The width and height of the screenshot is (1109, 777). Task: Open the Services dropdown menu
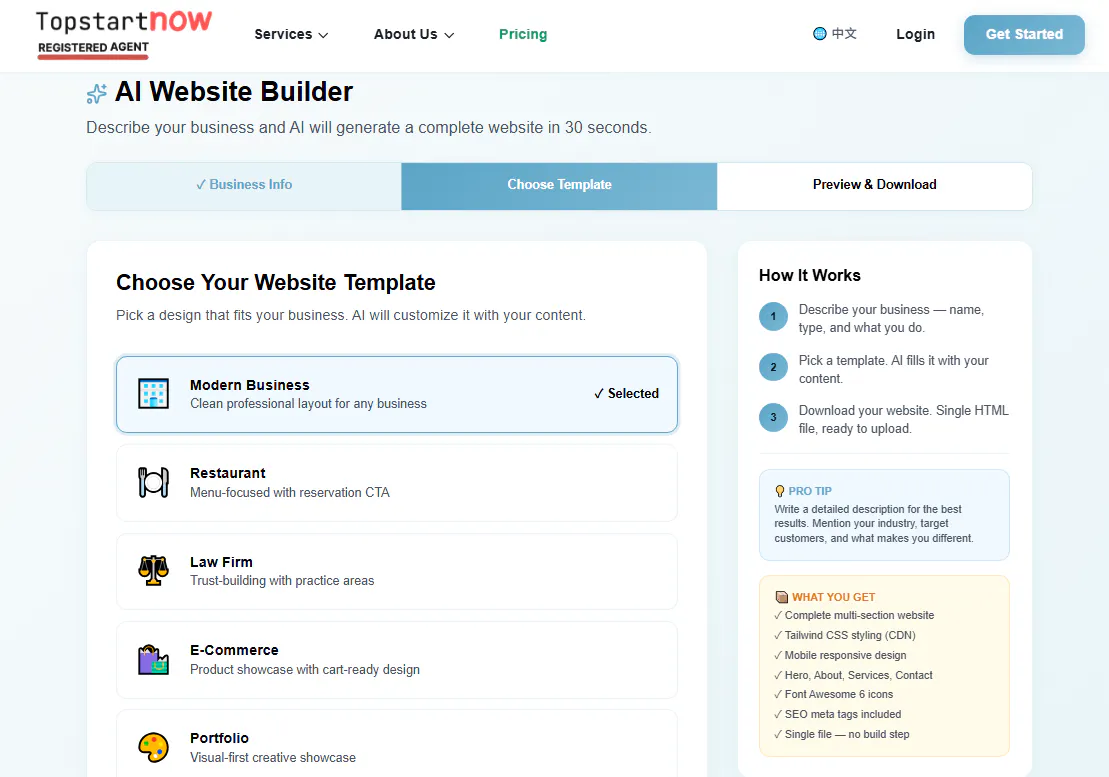point(291,34)
